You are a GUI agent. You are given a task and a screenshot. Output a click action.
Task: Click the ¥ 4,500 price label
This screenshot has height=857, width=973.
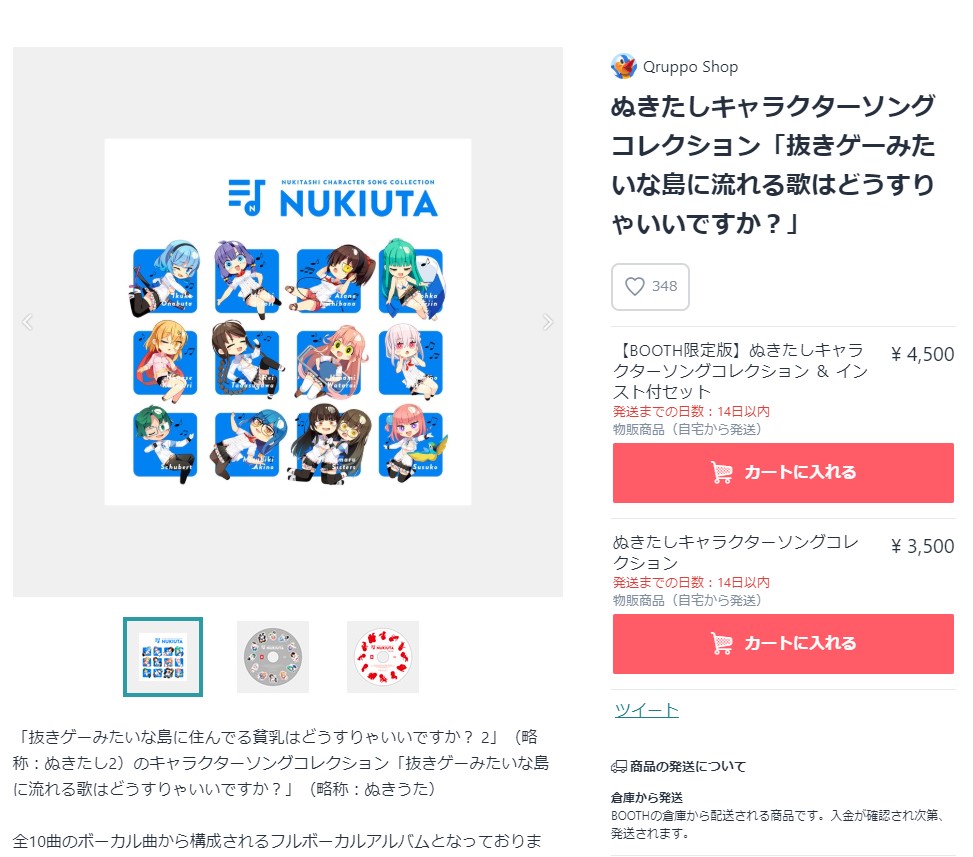pos(922,354)
